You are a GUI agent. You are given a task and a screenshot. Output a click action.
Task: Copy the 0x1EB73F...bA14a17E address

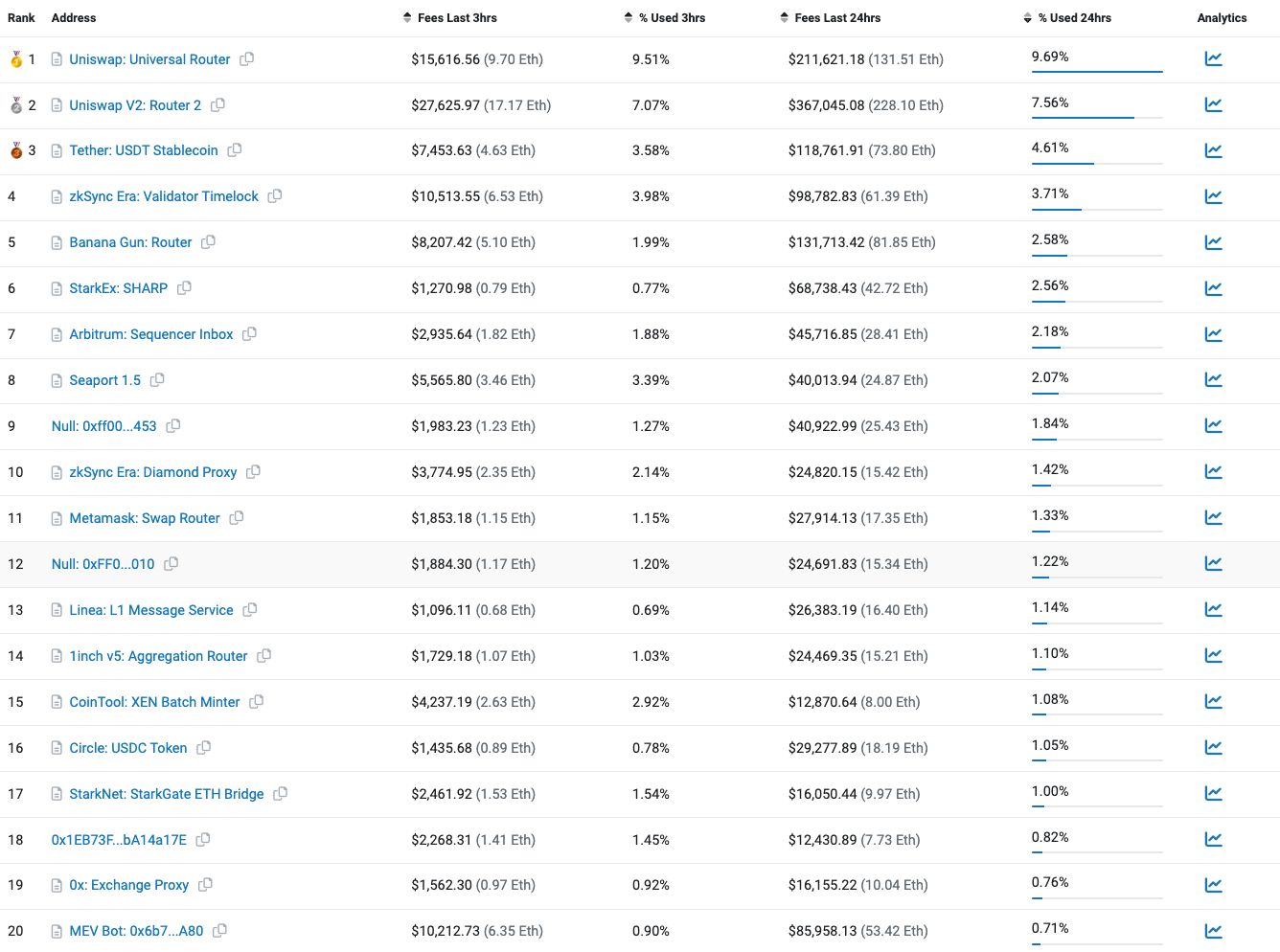(203, 840)
